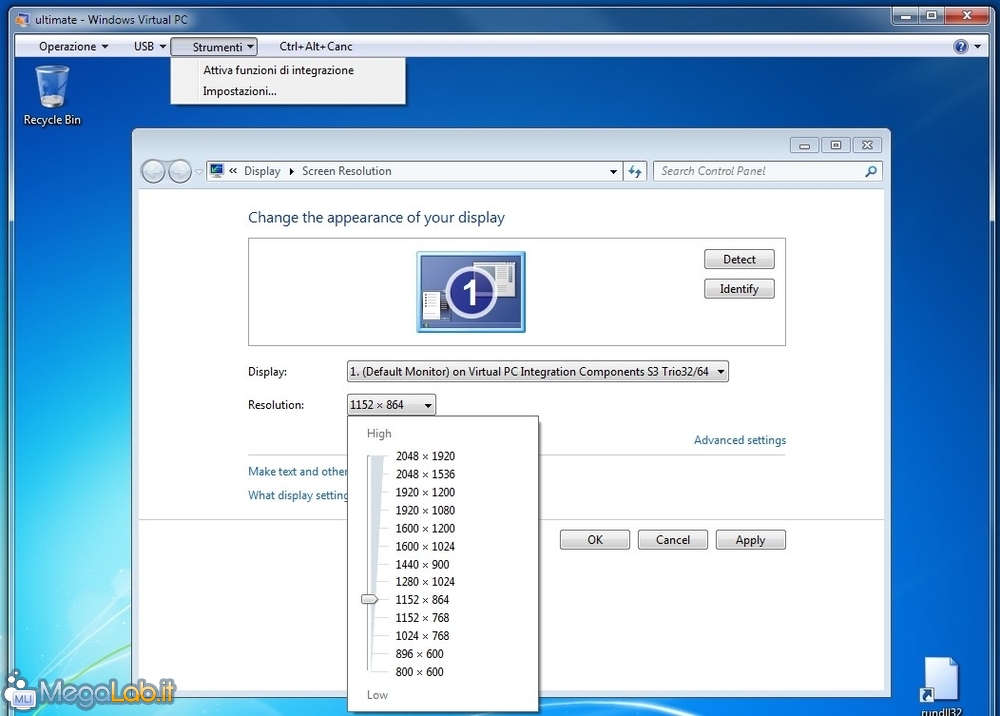The image size is (1000, 716).
Task: Click the Virtual PC title bar icon
Action: (x=22, y=20)
